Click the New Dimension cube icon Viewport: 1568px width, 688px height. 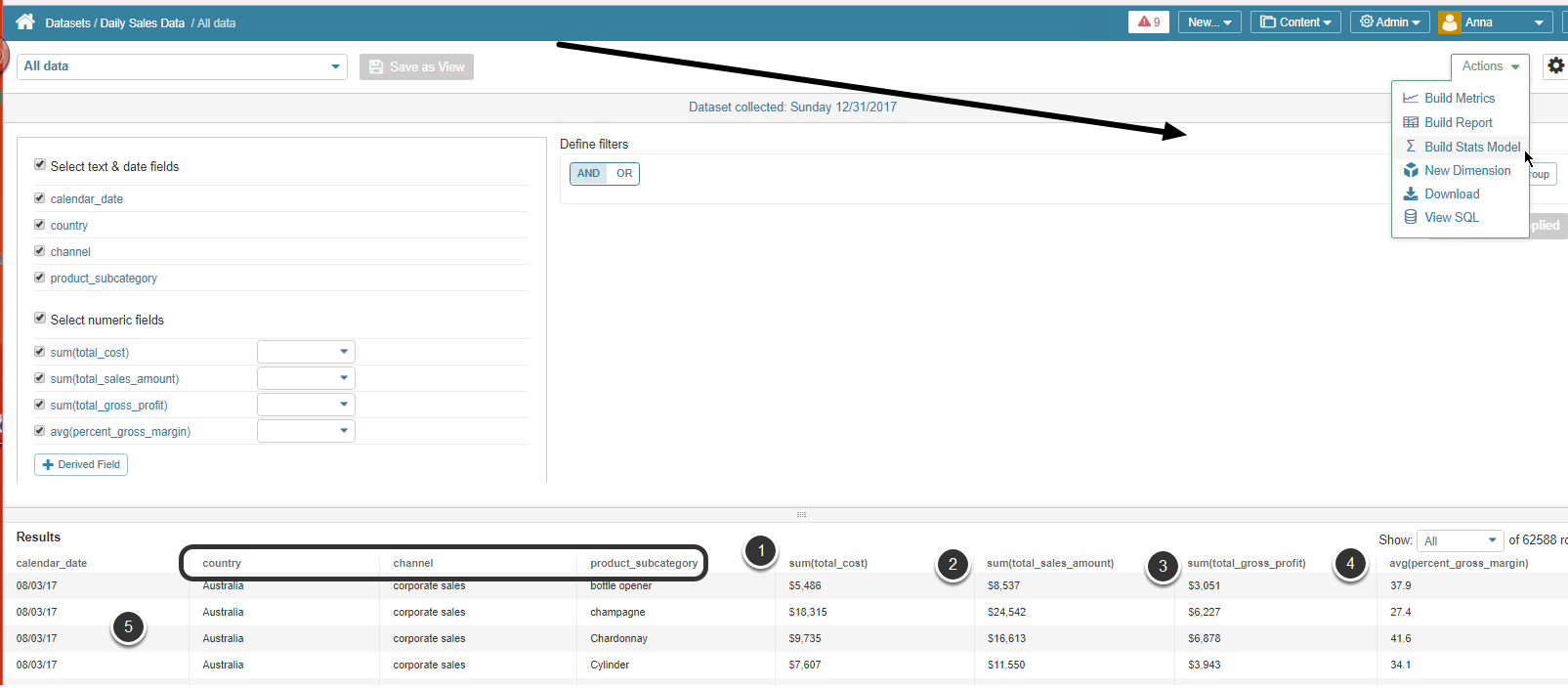pyautogui.click(x=1411, y=170)
